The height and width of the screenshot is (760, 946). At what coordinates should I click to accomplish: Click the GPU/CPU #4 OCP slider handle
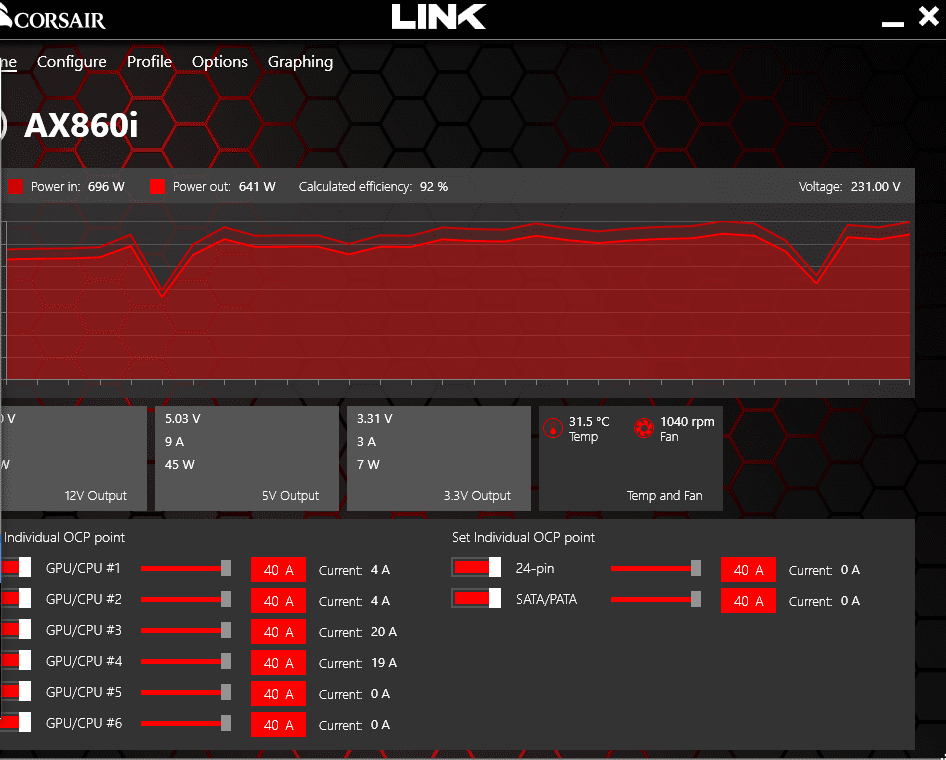point(226,661)
